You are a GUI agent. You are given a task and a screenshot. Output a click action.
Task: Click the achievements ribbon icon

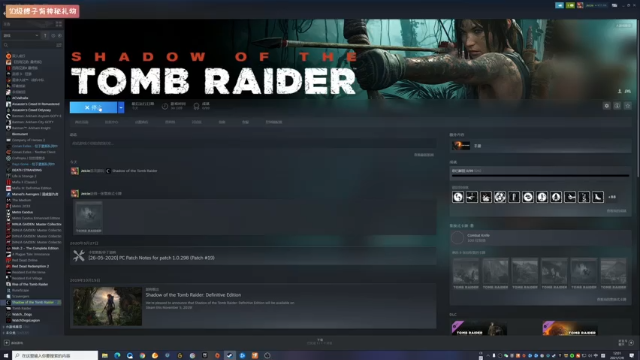[x=196, y=106]
